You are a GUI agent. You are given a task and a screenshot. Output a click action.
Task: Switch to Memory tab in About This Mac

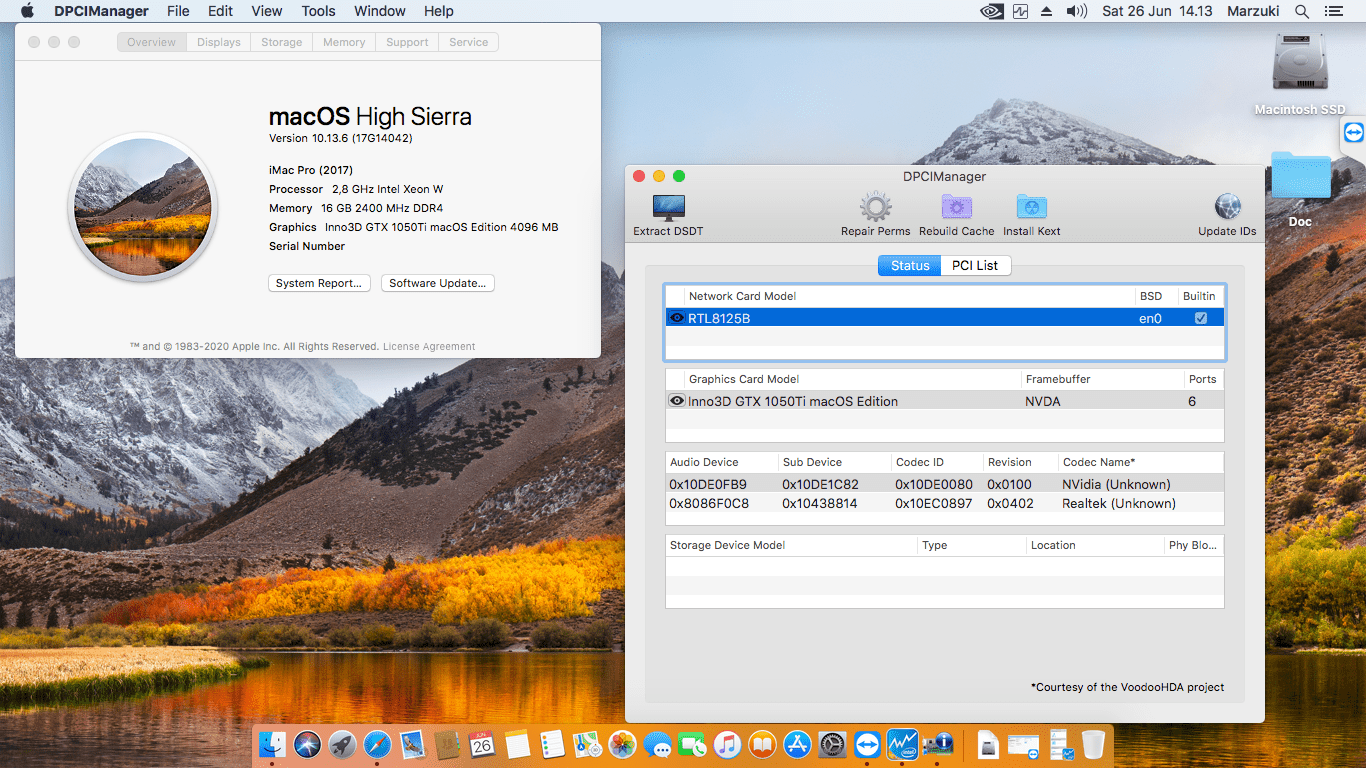pyautogui.click(x=344, y=42)
